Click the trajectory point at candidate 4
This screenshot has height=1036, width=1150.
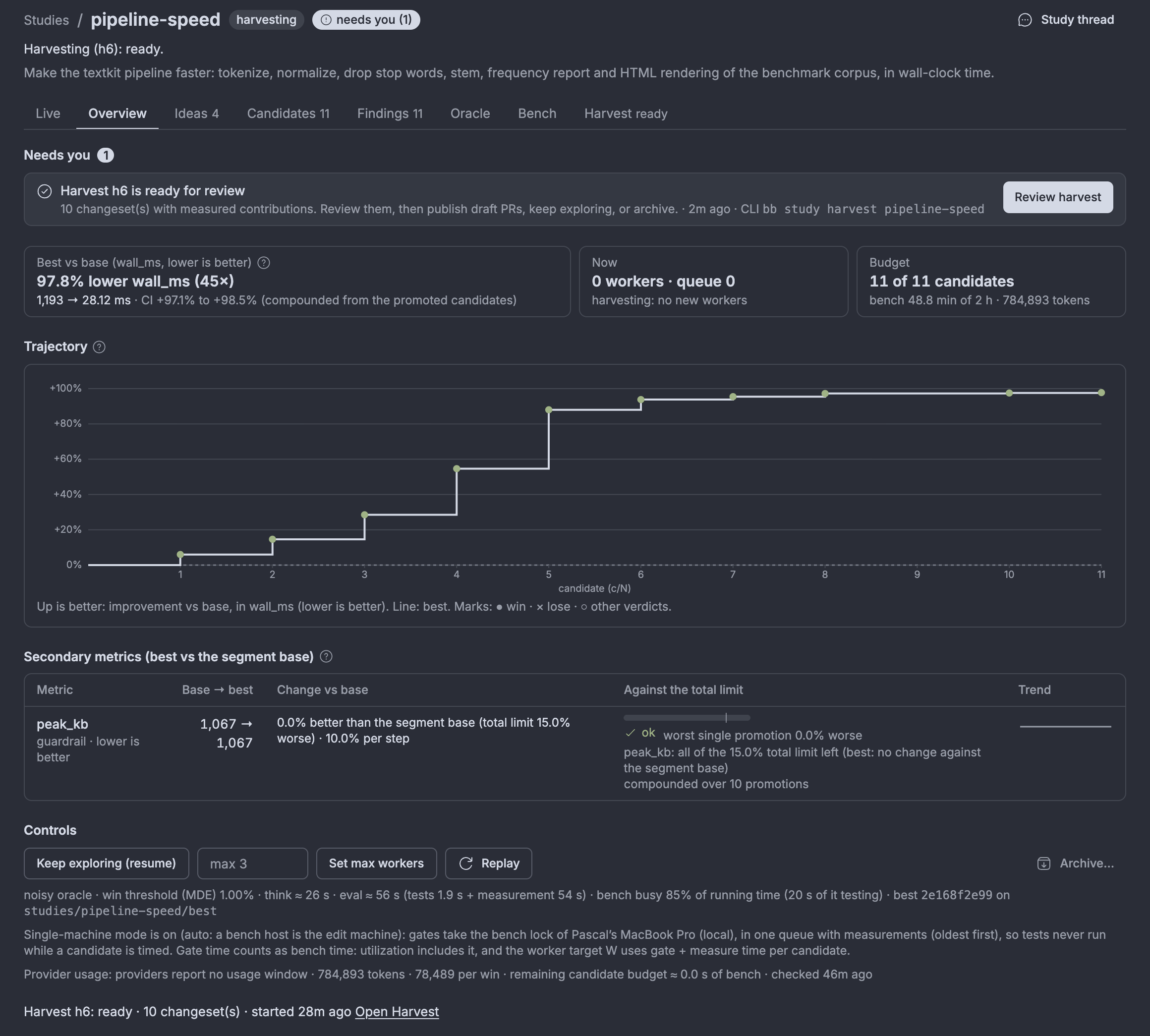pyautogui.click(x=457, y=468)
